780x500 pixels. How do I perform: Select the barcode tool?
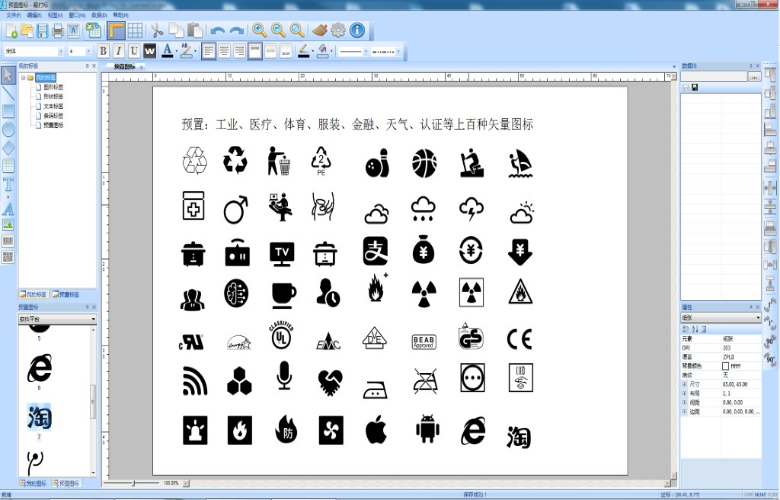pos(8,241)
